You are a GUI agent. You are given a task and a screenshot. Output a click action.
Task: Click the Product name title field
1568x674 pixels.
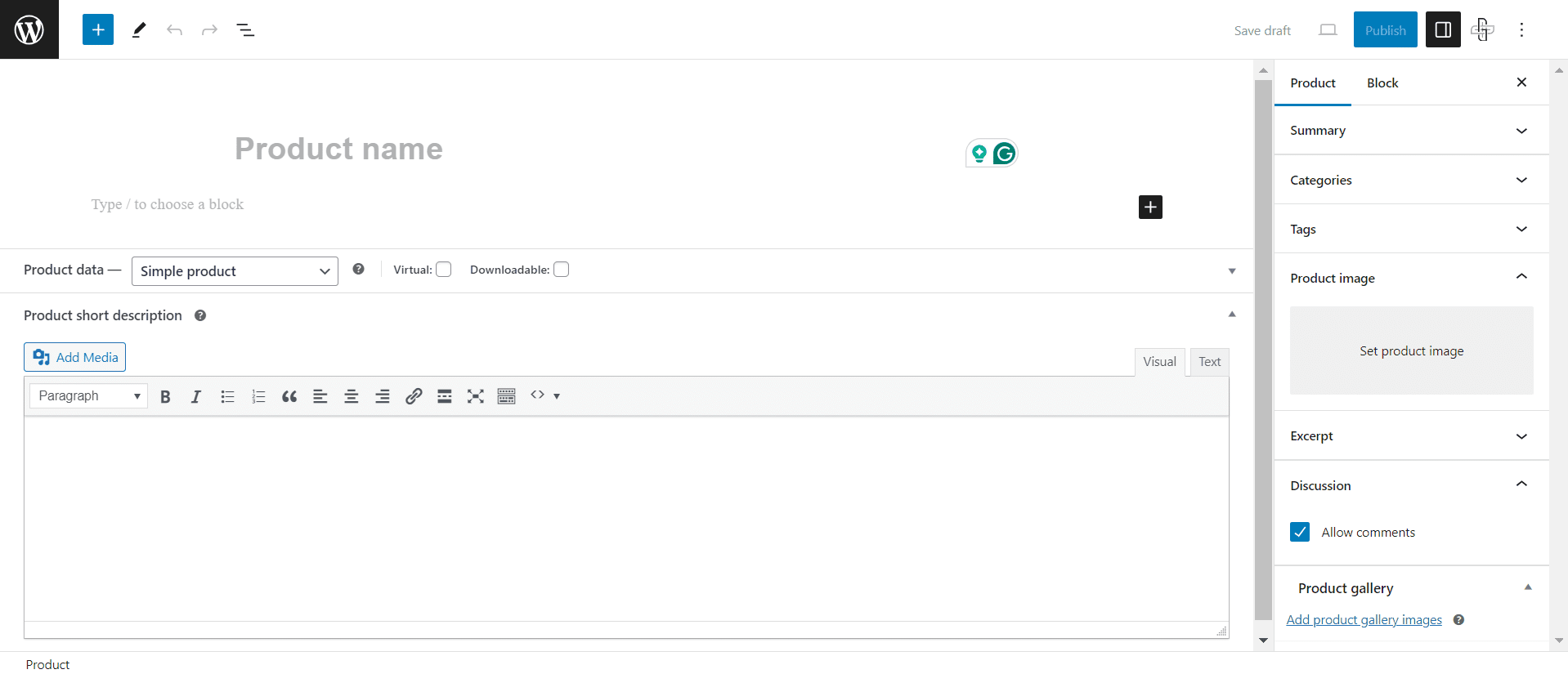[x=627, y=149]
